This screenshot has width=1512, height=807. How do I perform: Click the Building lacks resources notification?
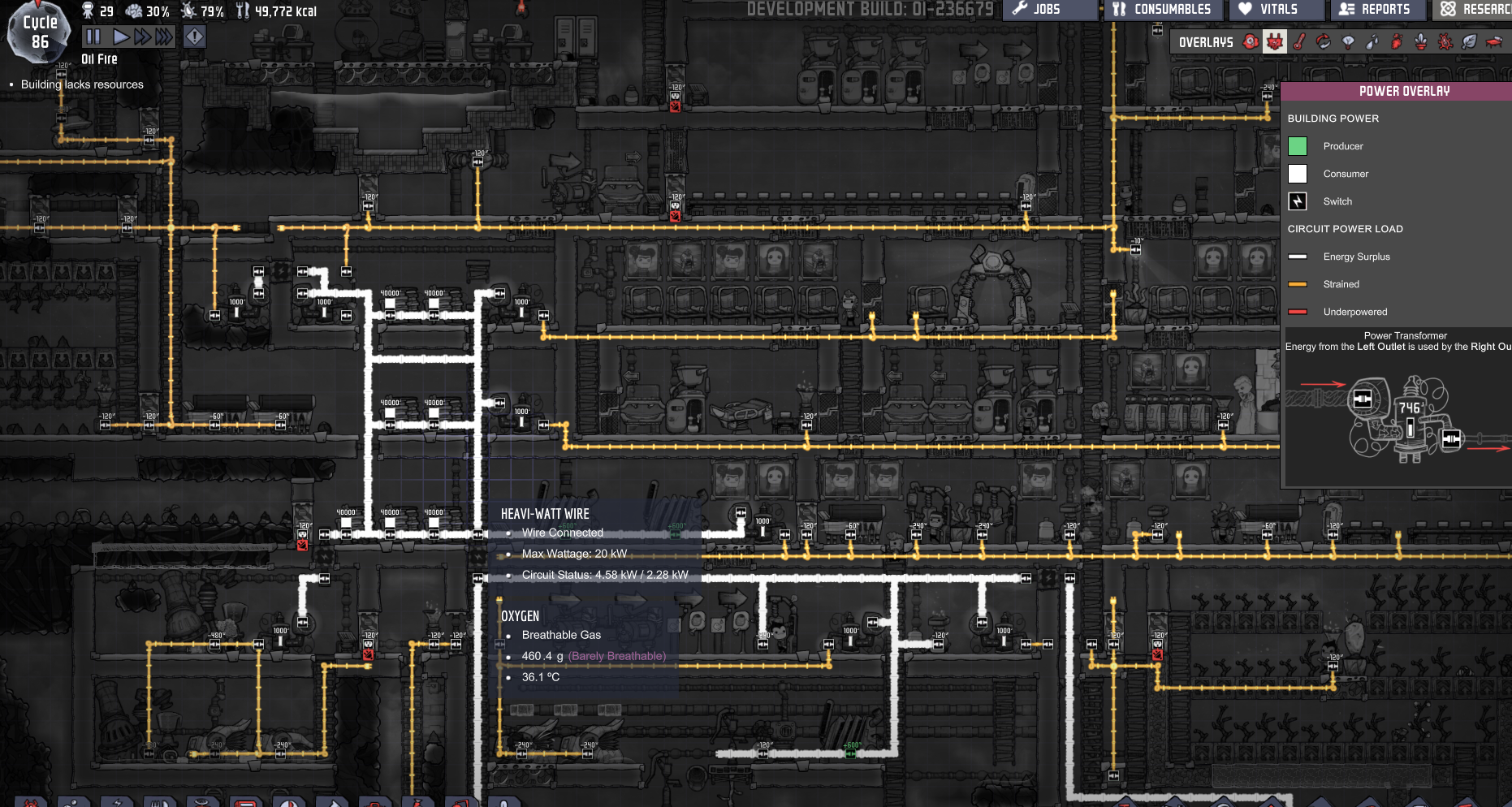(x=82, y=84)
